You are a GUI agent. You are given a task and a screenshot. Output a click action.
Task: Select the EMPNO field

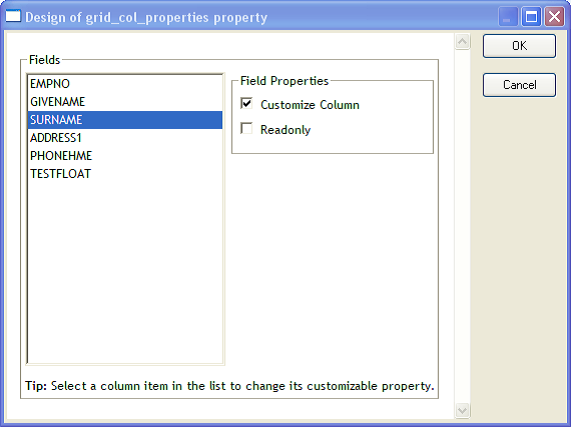click(x=125, y=84)
